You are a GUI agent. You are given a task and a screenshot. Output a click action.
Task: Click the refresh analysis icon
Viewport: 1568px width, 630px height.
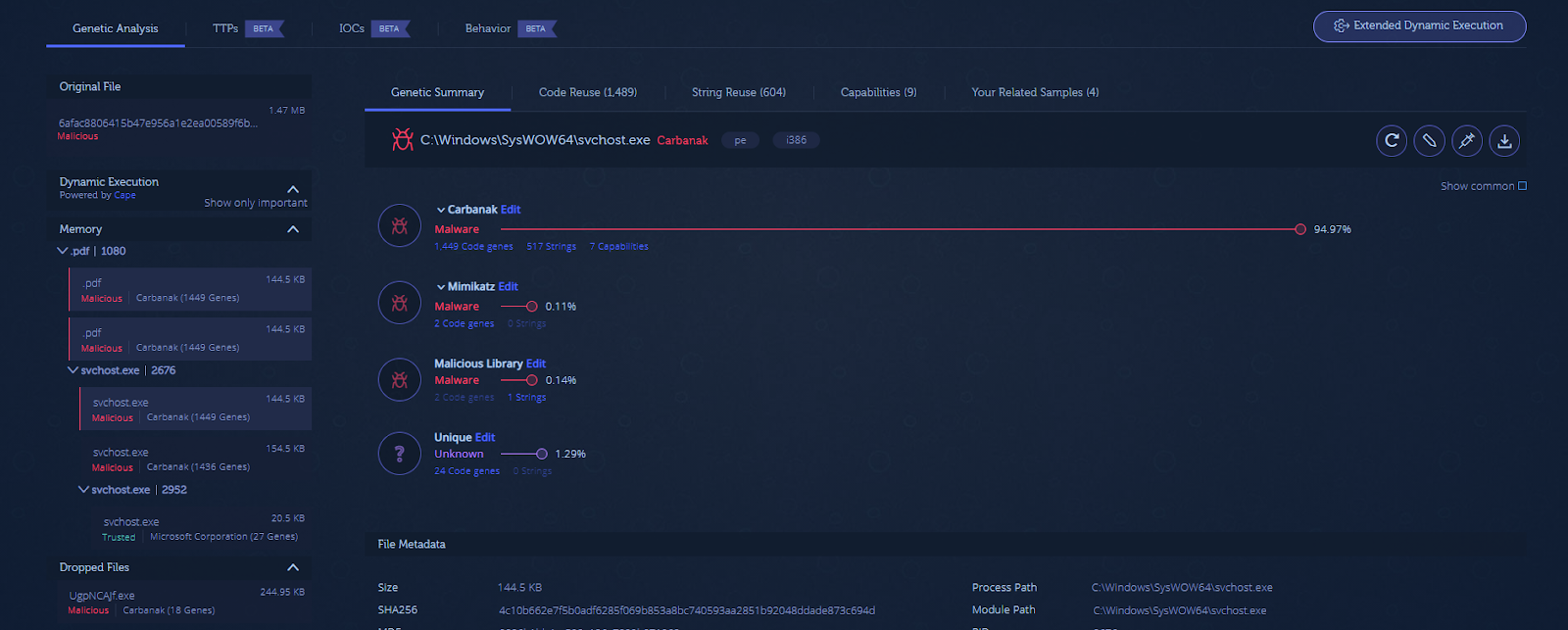click(x=1392, y=141)
